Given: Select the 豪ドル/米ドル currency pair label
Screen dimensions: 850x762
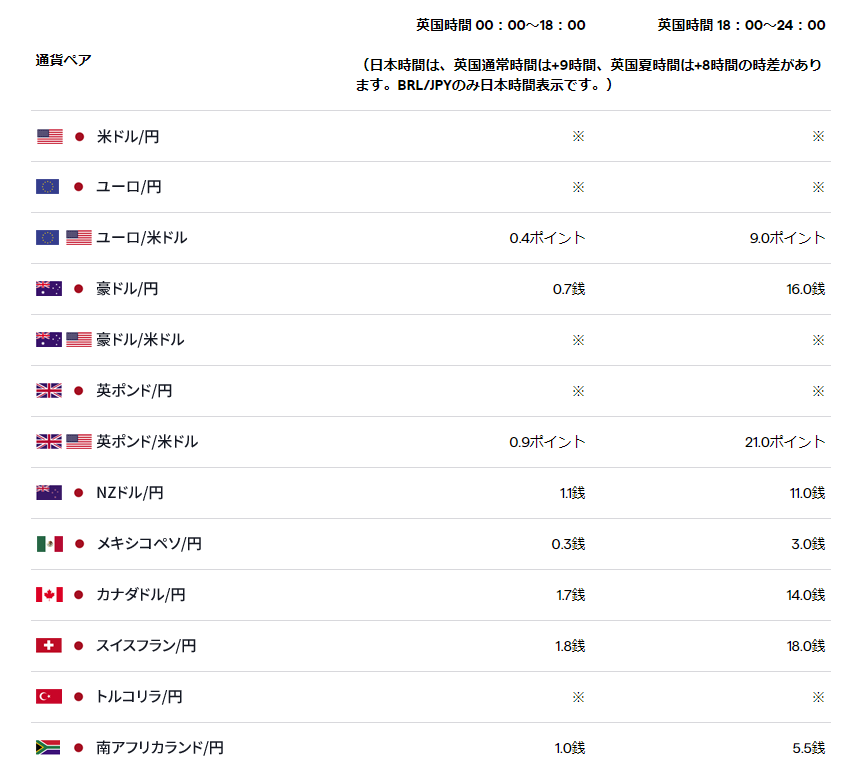Looking at the screenshot, I should [140, 340].
